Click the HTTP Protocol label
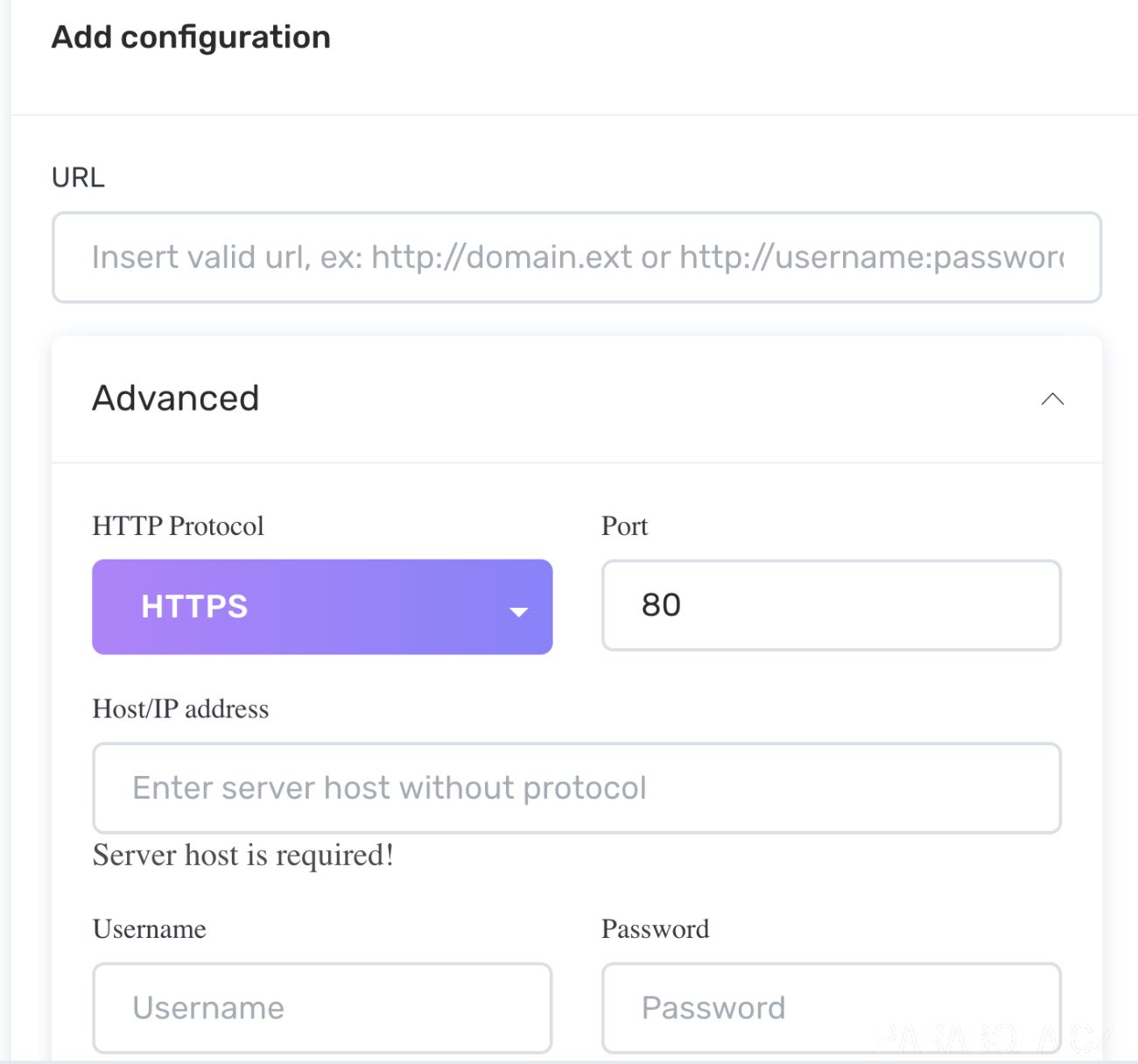1138x1064 pixels. coord(179,526)
